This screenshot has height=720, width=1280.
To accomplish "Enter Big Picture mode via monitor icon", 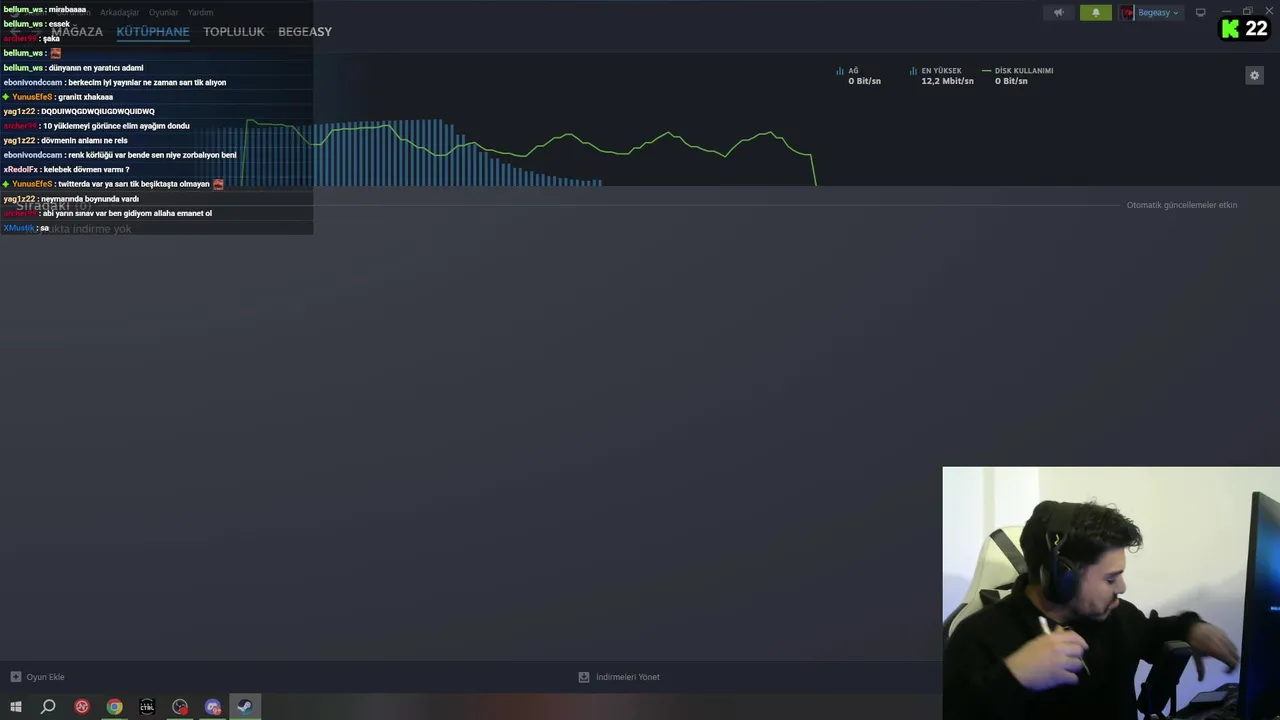I will point(1201,13).
